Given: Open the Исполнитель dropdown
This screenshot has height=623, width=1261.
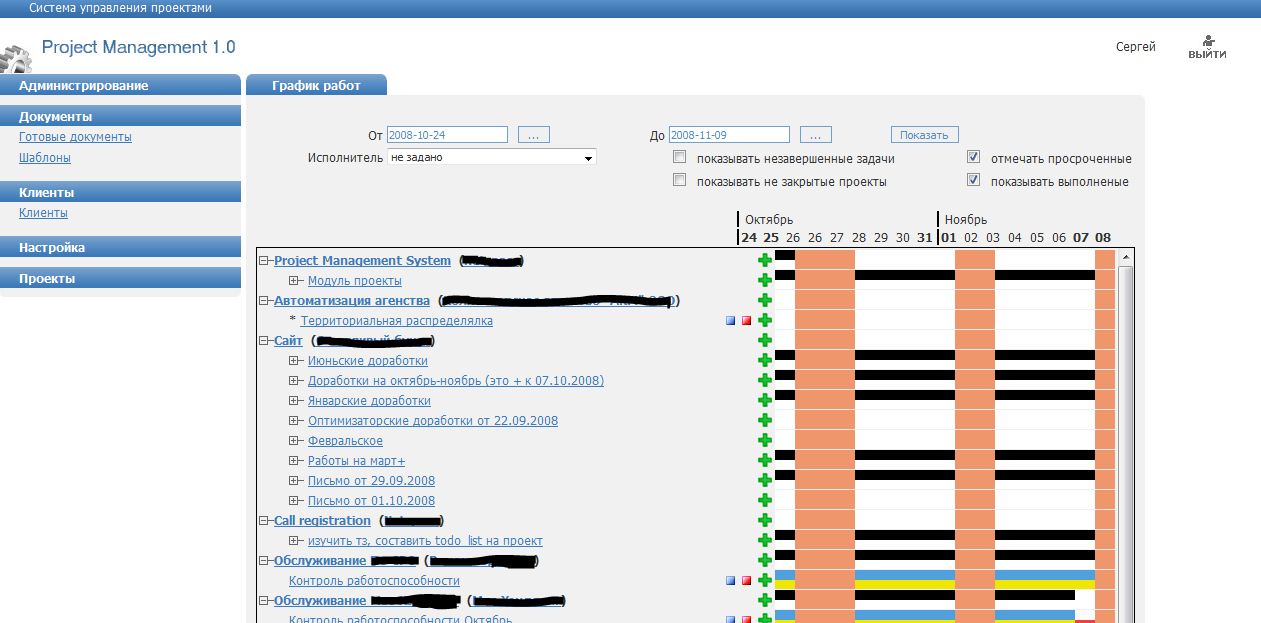Looking at the screenshot, I should (491, 157).
